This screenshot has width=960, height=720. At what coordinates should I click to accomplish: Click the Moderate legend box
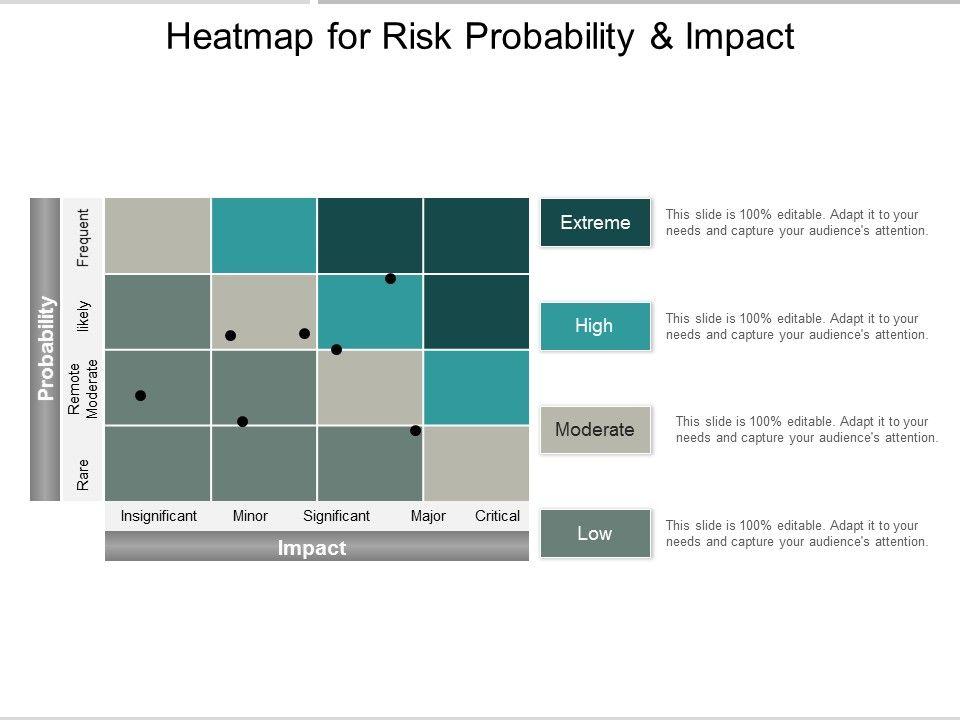pos(595,430)
